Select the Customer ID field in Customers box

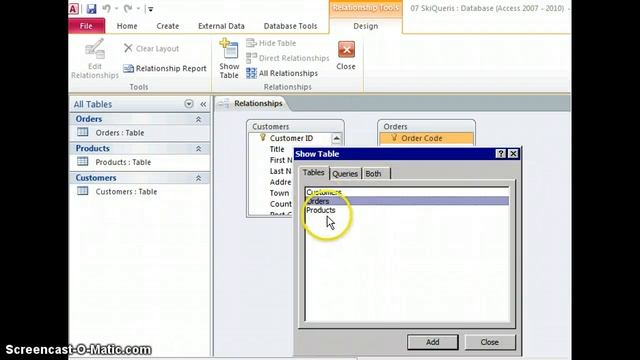click(291, 138)
